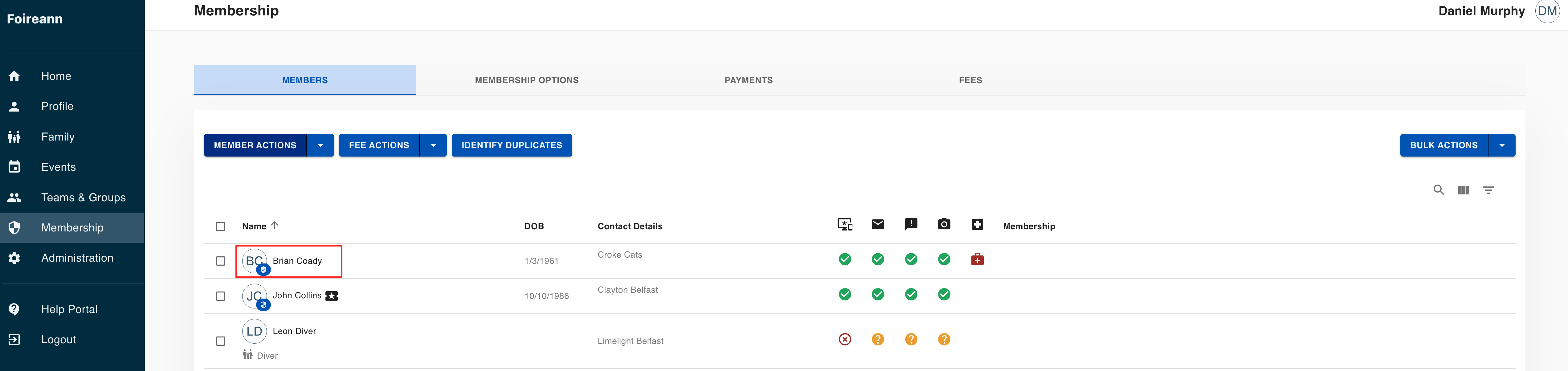Open the Family section

(72, 137)
